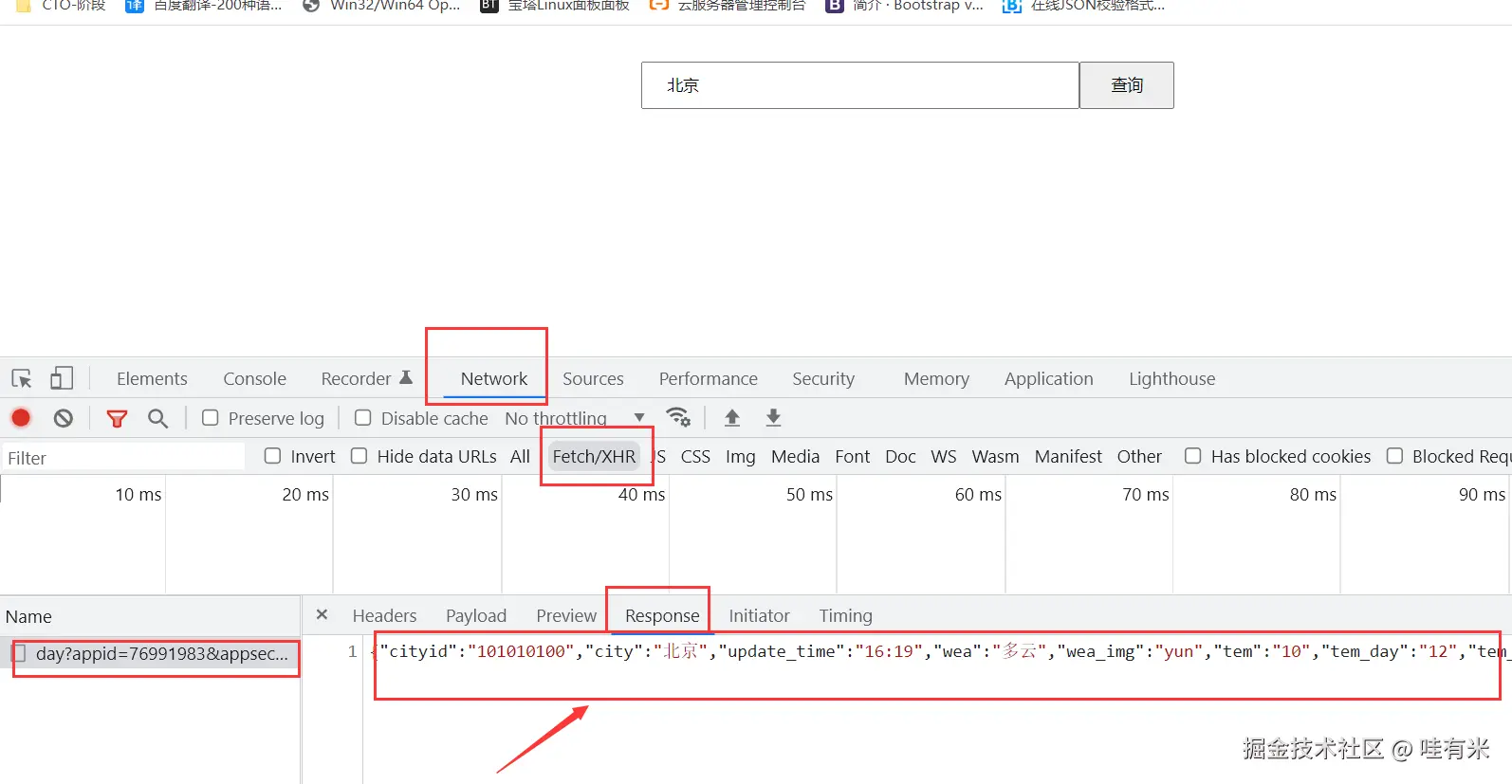Filter requests by Fetch/XHR
This screenshot has height=784, width=1512.
tap(594, 456)
